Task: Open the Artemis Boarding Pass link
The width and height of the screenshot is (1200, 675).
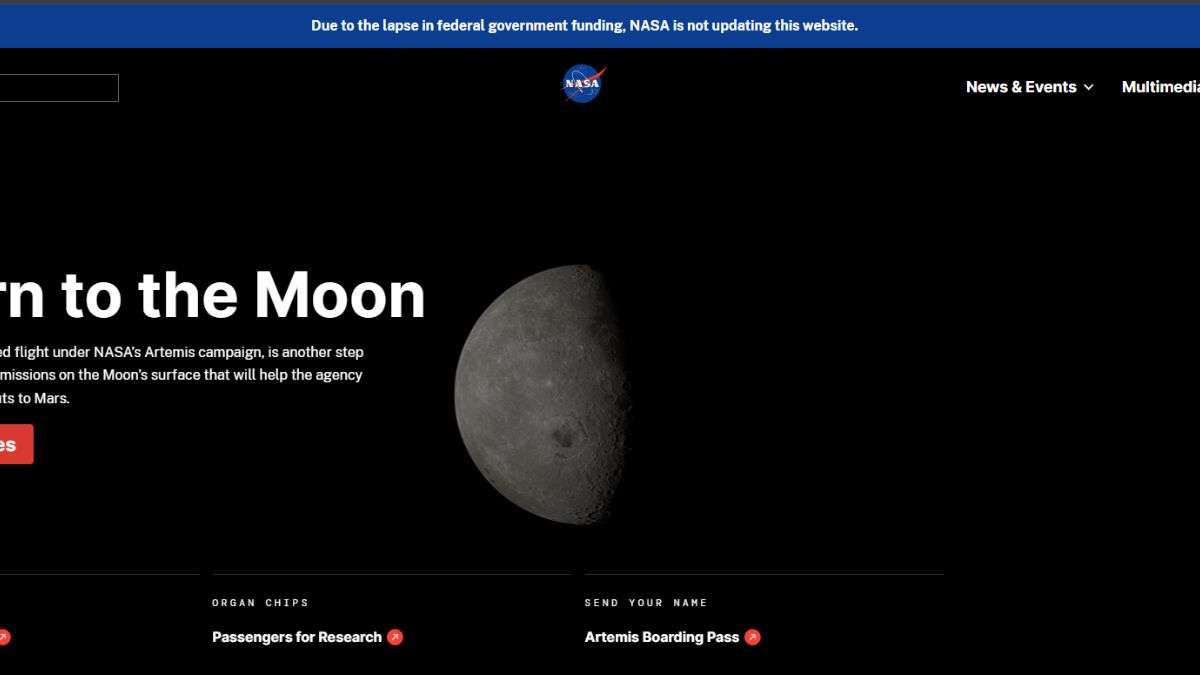Action: coord(661,637)
